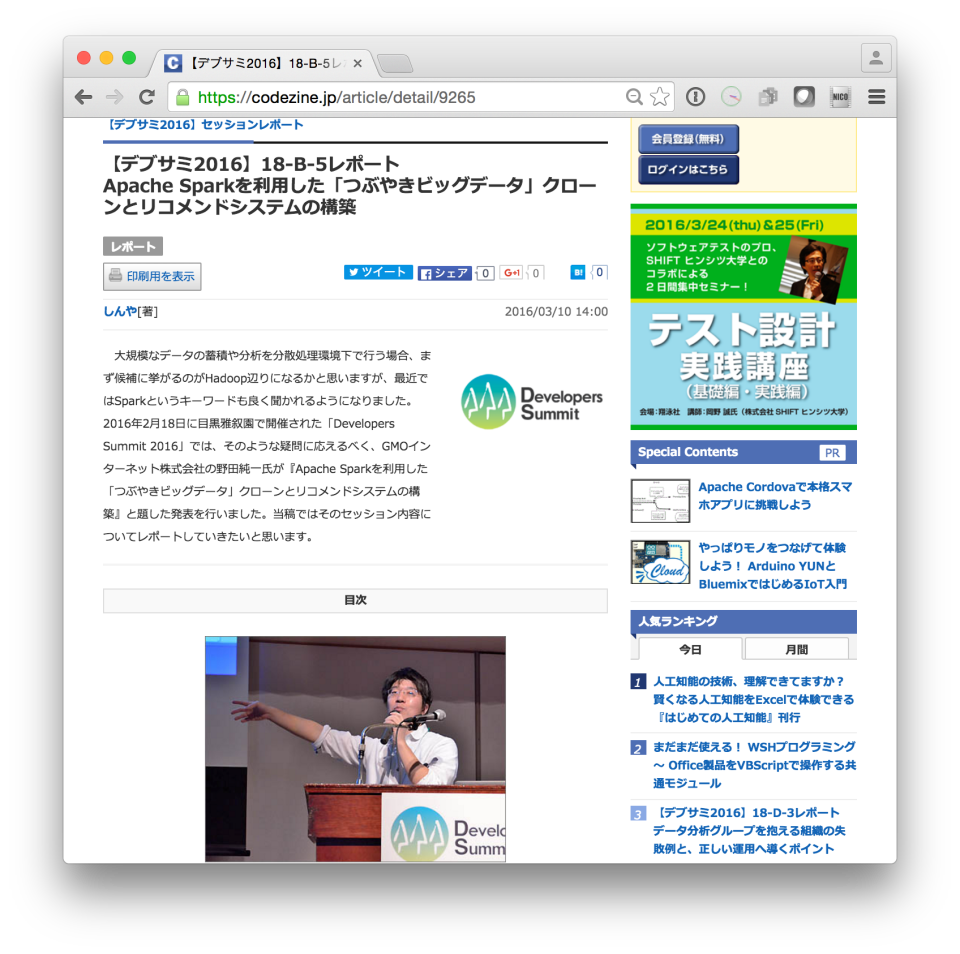Select the search/zoom icon in the address bar

point(634,97)
